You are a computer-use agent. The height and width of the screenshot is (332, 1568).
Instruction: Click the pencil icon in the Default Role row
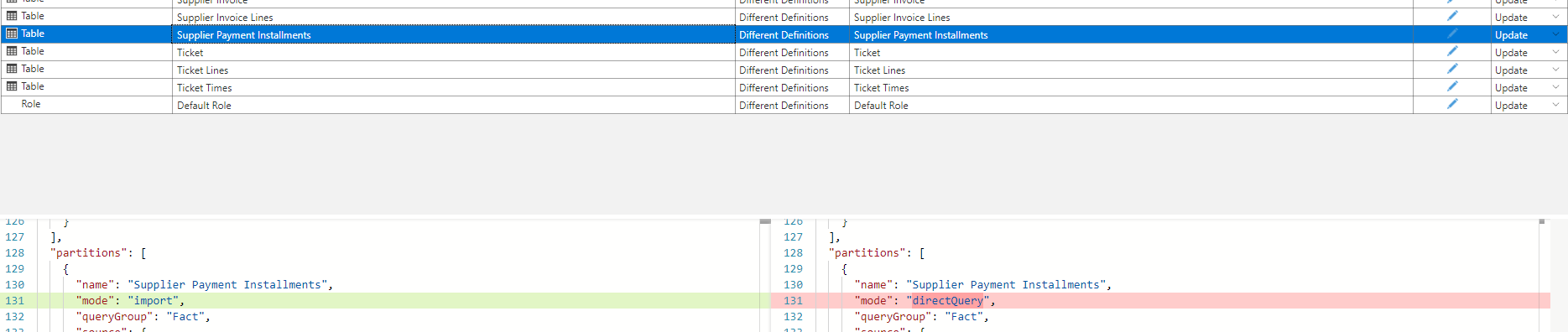pos(1452,104)
